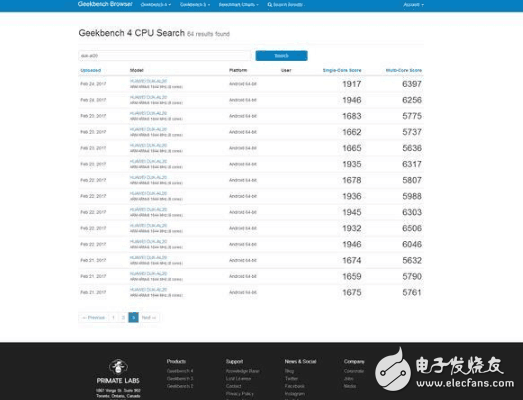This screenshot has height=400, width=523.
Task: Jump to results page 1
Action: 113,318
